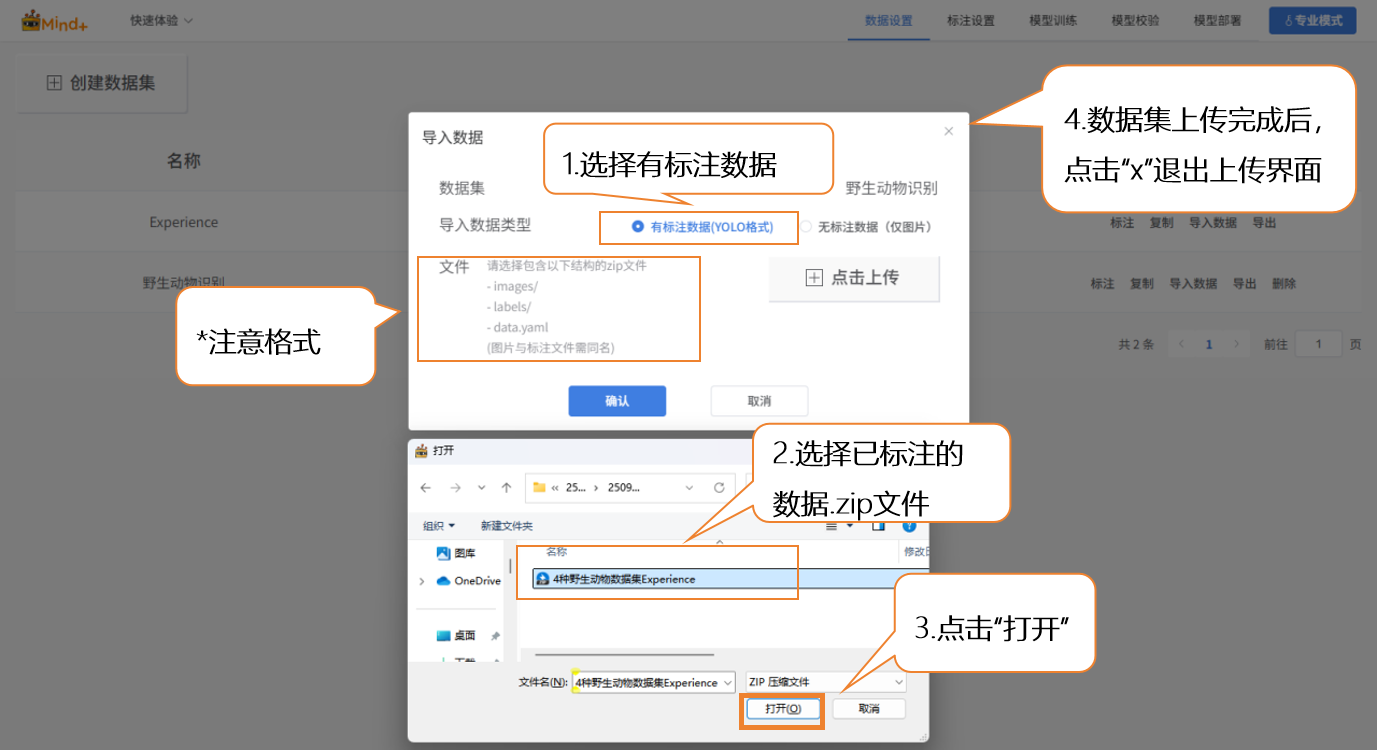Refresh the file dialog folder view
The width and height of the screenshot is (1378, 750).
pos(718,487)
